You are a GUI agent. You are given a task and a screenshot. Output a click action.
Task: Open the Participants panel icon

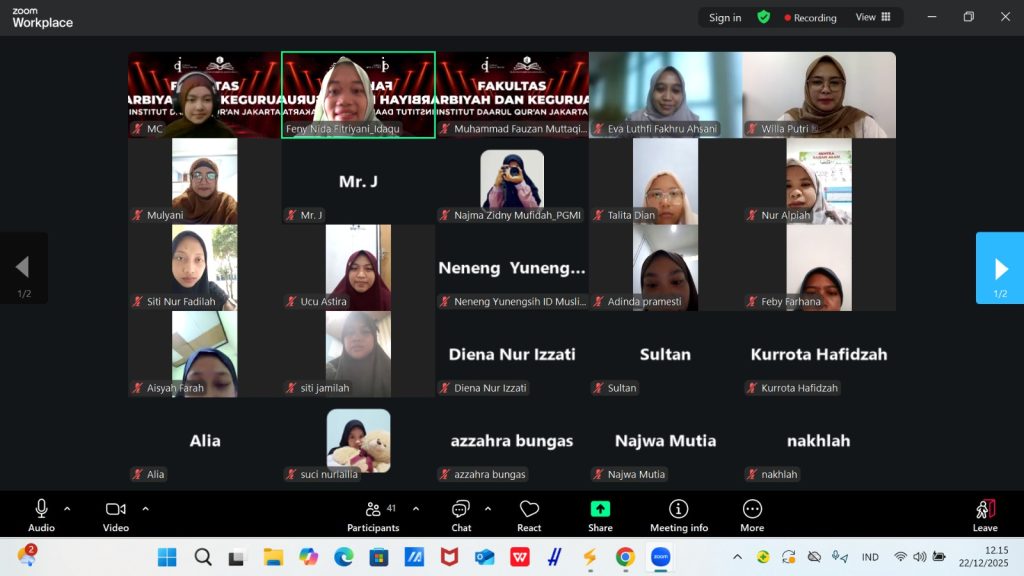click(373, 509)
